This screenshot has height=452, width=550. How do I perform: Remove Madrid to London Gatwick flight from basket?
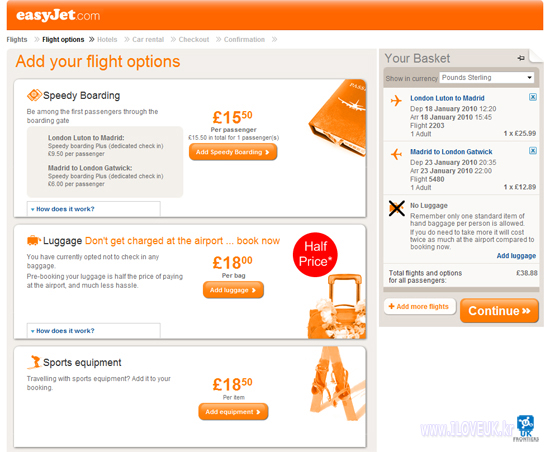pos(532,151)
